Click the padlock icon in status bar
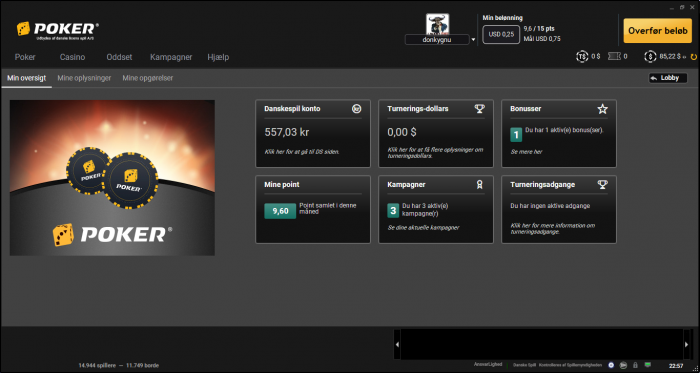 [x=635, y=365]
